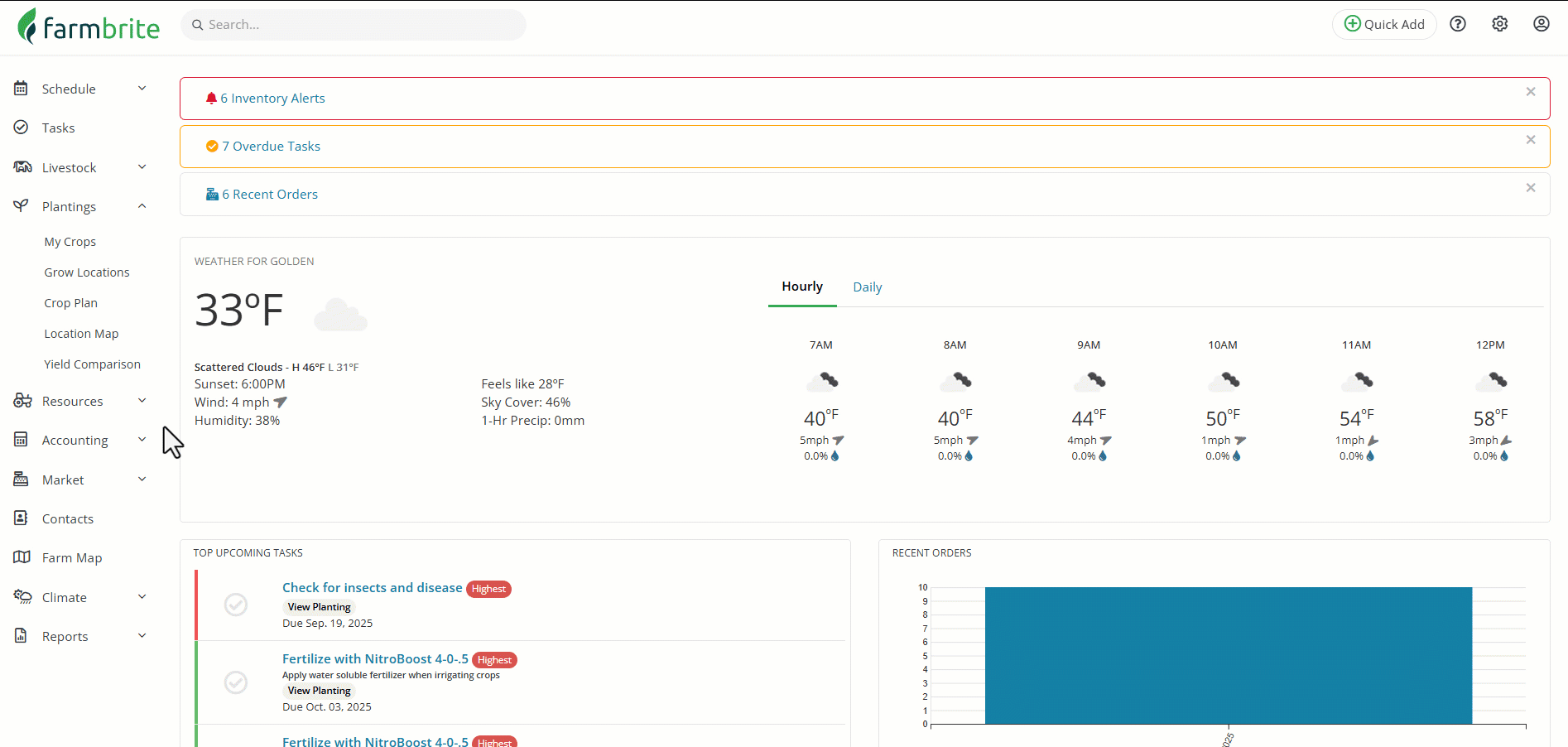1568x747 pixels.
Task: Expand the Market menu chevron
Action: click(x=142, y=479)
